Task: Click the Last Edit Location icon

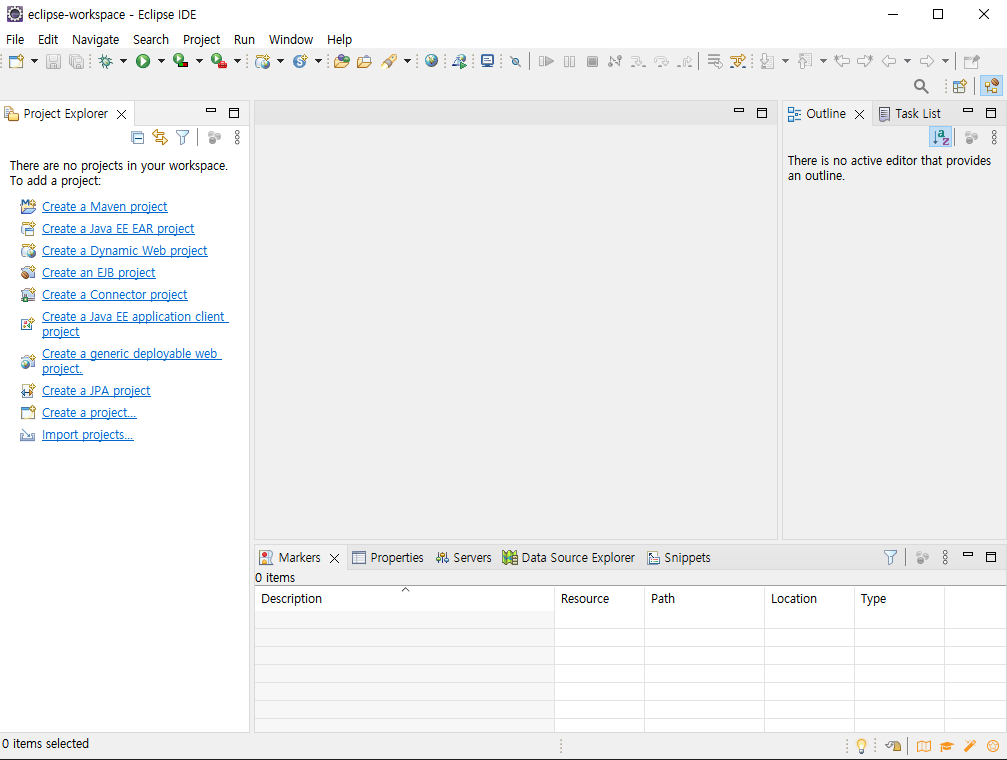Action: [x=841, y=61]
